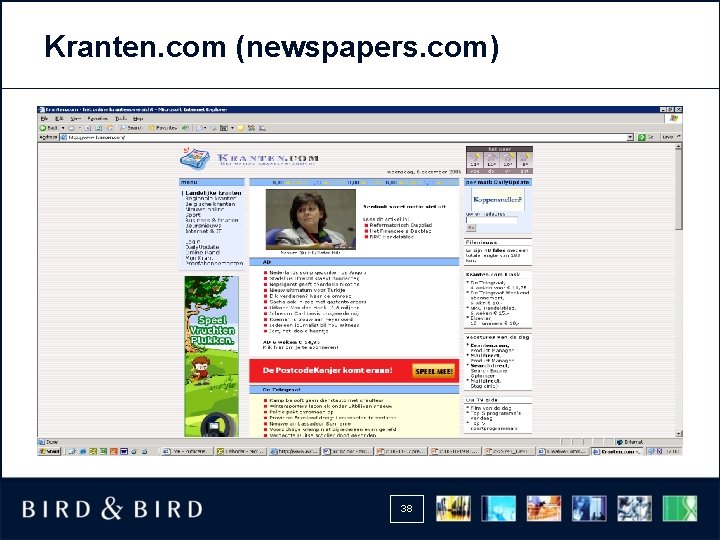Image resolution: width=720 pixels, height=540 pixels.
Task: Click the browser Forward button
Action: 72,128
